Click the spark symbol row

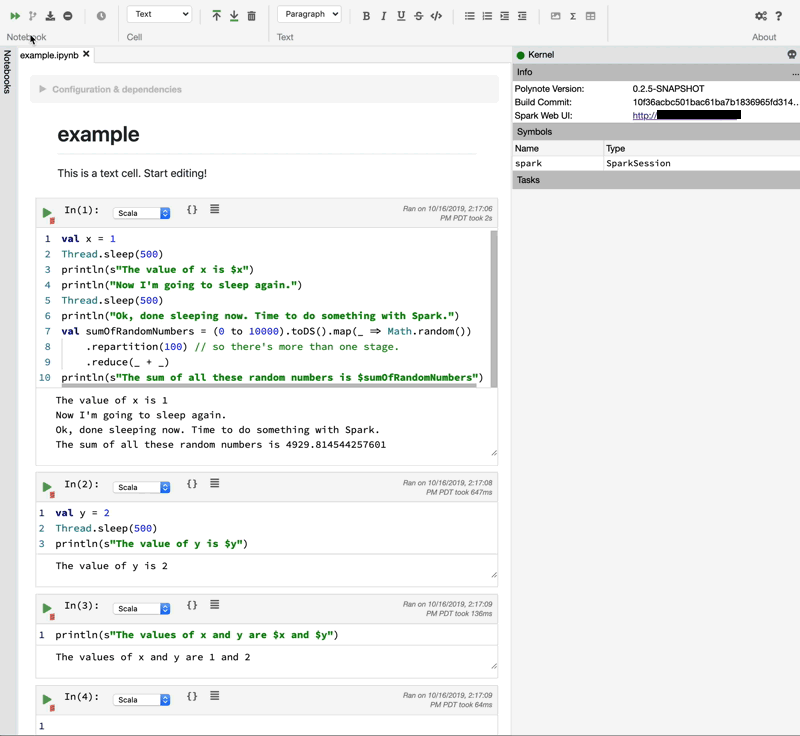pyautogui.click(x=656, y=163)
